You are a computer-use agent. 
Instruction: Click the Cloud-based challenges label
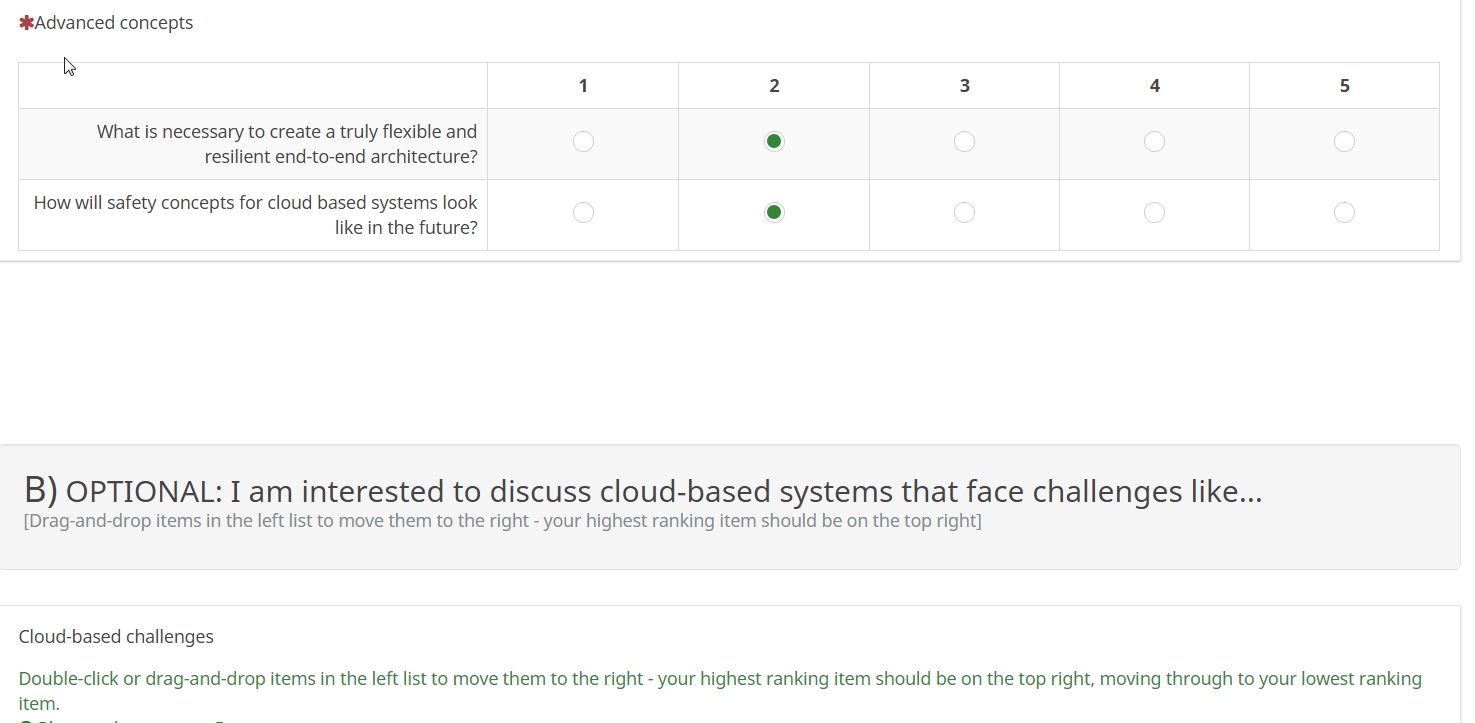click(116, 637)
